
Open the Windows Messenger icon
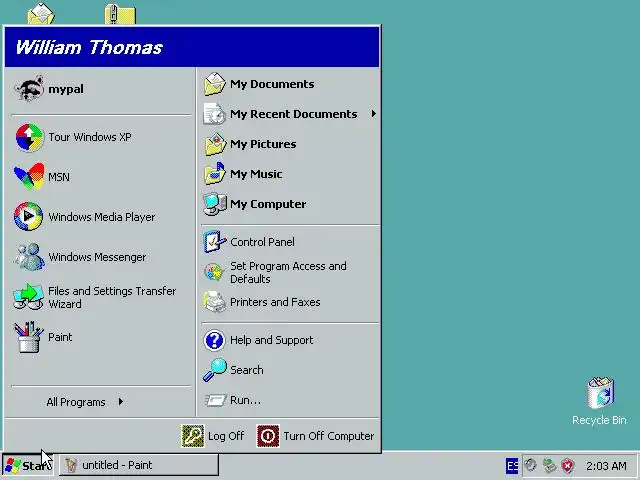29,257
